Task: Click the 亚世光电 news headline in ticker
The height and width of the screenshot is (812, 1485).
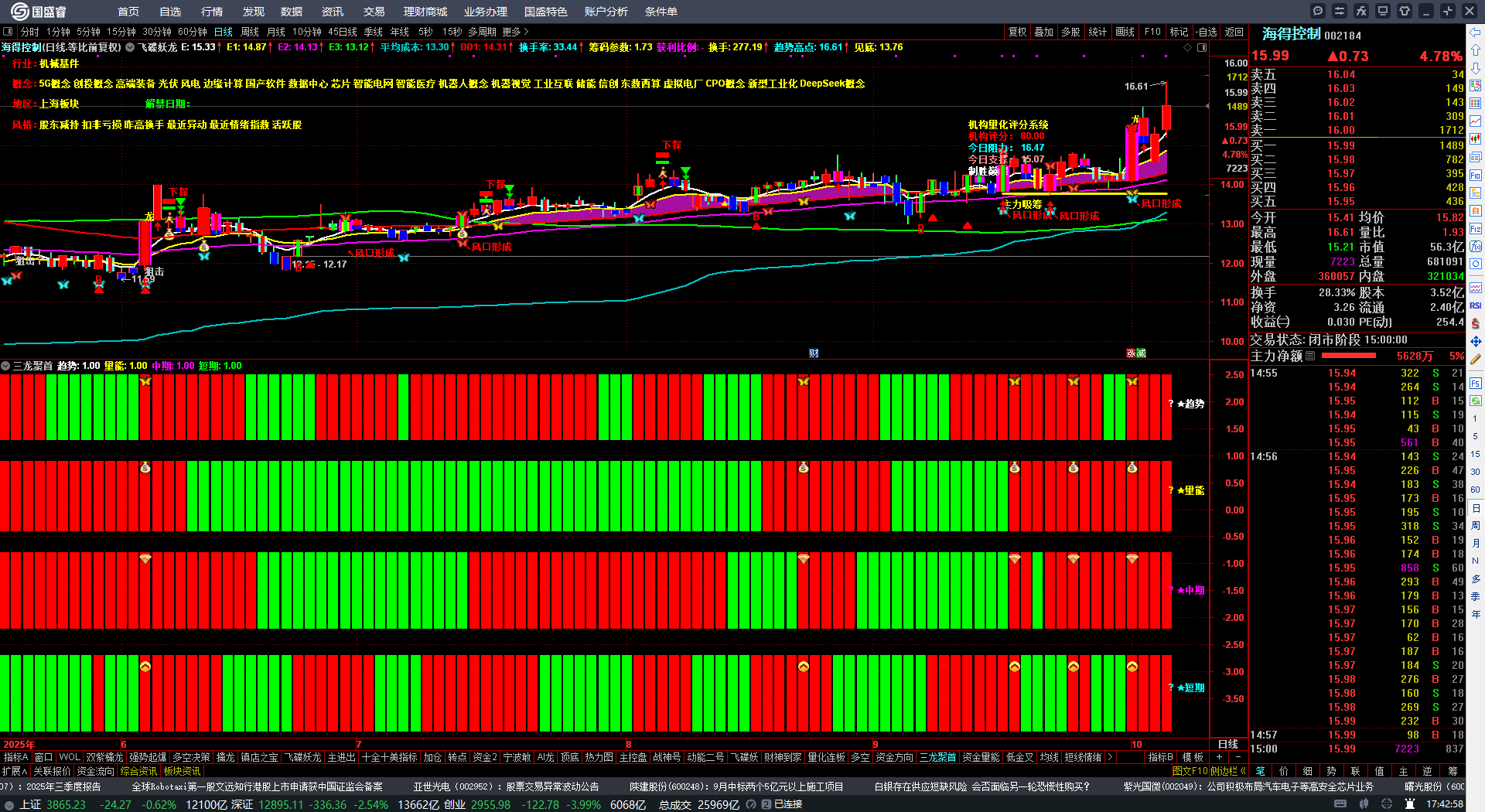Action: (506, 786)
